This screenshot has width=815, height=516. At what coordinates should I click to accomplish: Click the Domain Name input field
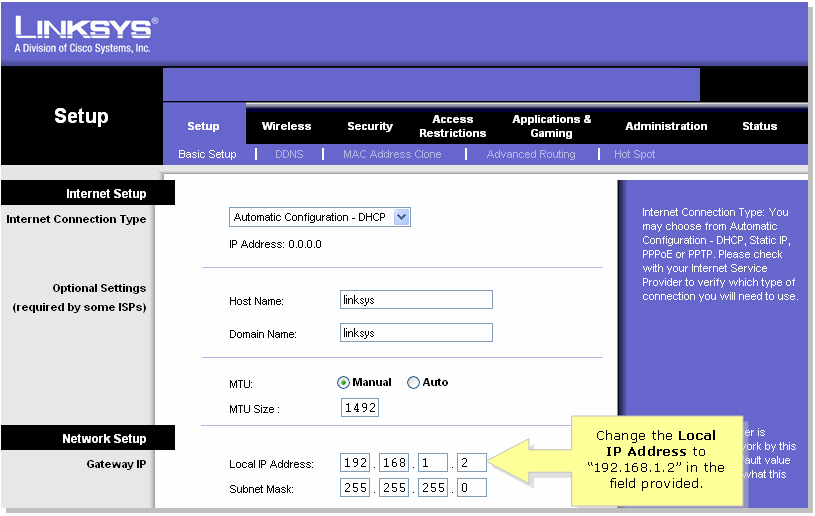click(x=416, y=333)
